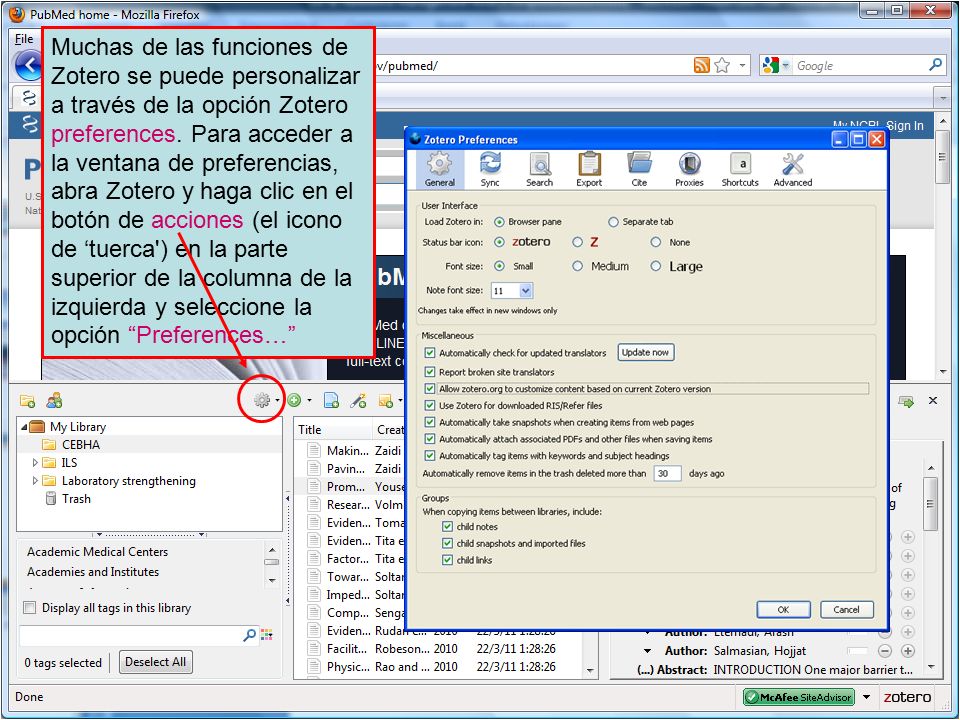Viewport: 960px width, 720px height.
Task: Click the Title column header
Action: pos(332,430)
